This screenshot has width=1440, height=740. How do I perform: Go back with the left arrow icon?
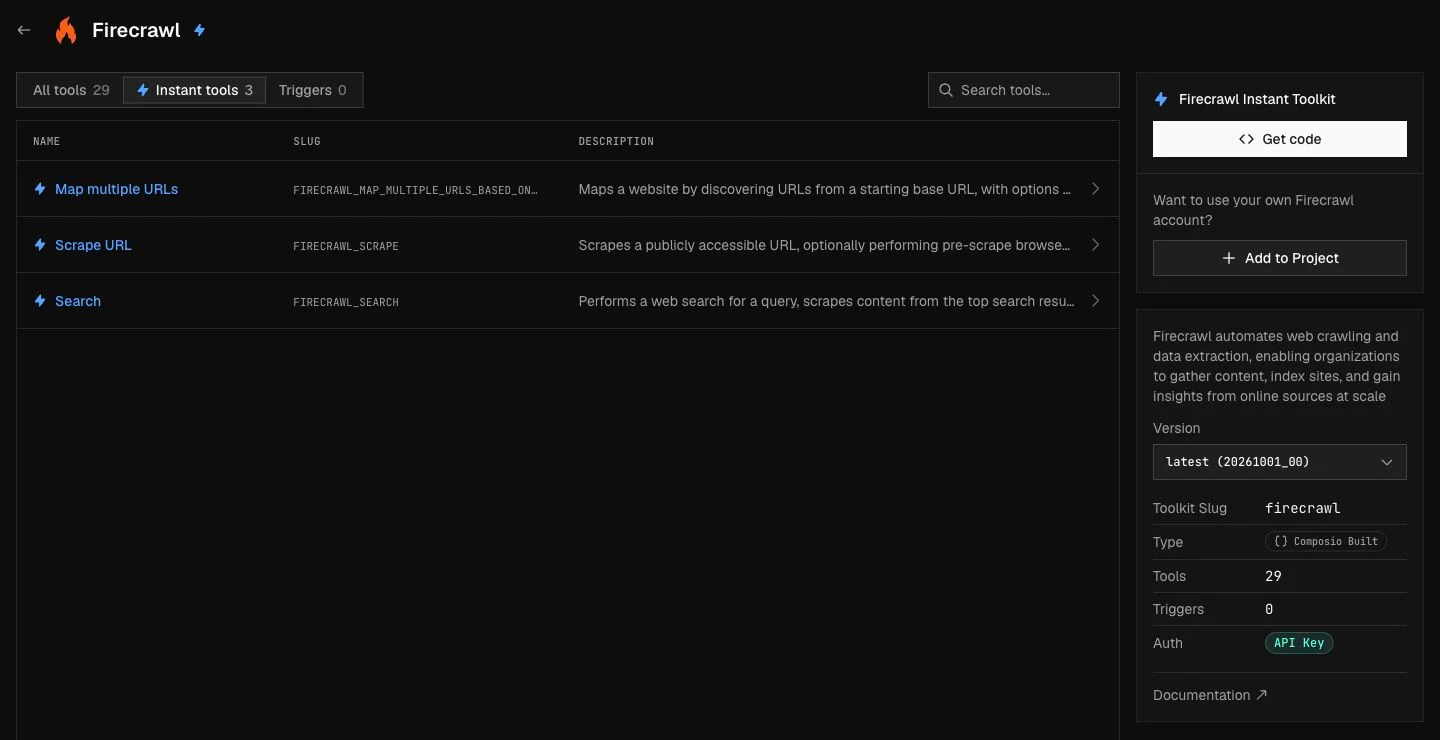pyautogui.click(x=24, y=30)
